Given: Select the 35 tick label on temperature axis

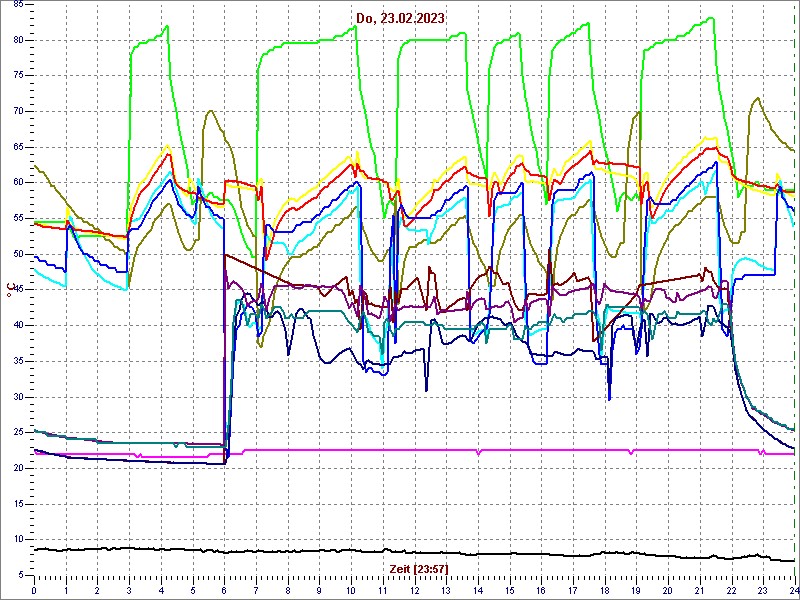Looking at the screenshot, I should coord(18,361).
